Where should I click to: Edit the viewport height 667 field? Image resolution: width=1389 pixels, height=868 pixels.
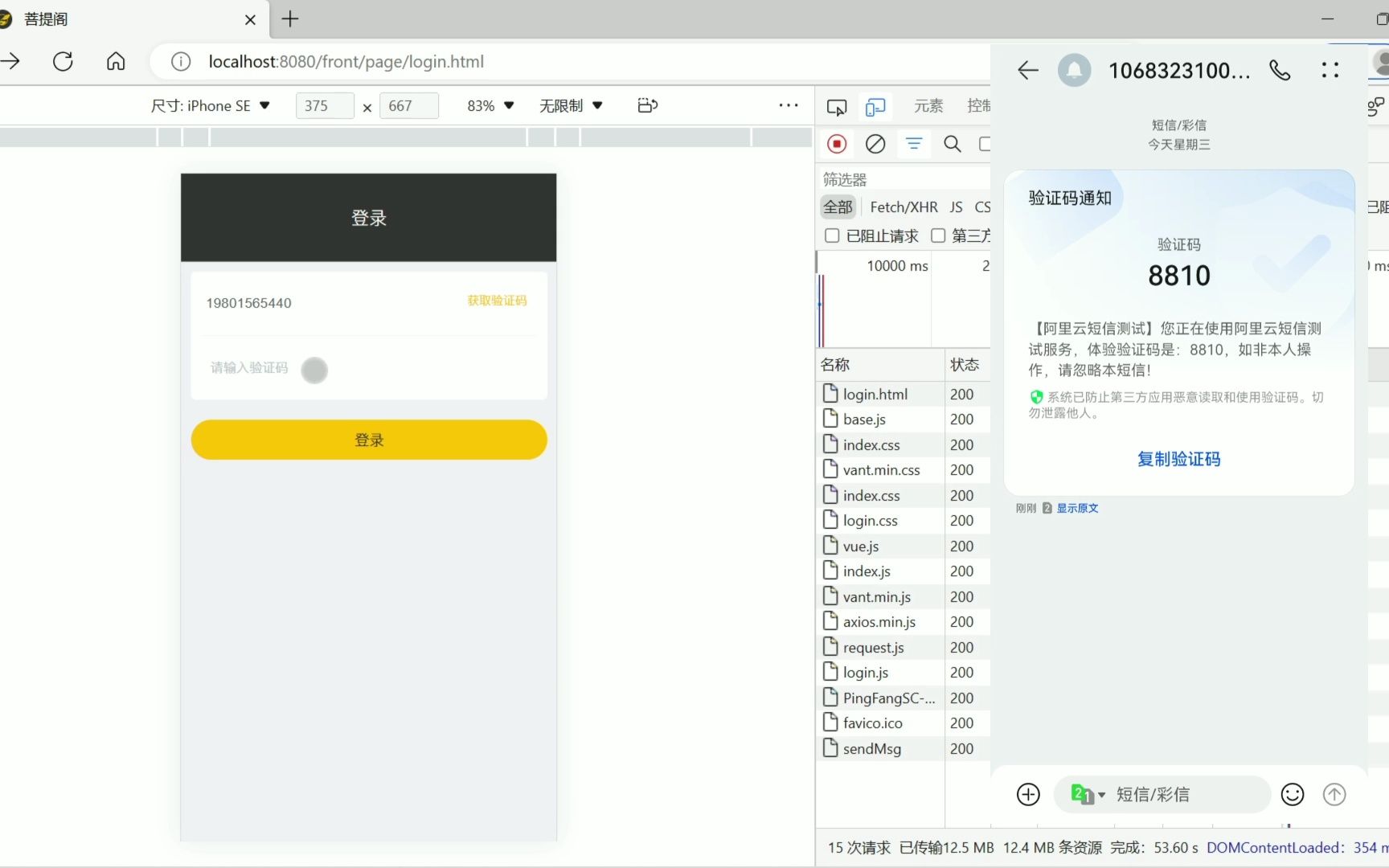408,105
